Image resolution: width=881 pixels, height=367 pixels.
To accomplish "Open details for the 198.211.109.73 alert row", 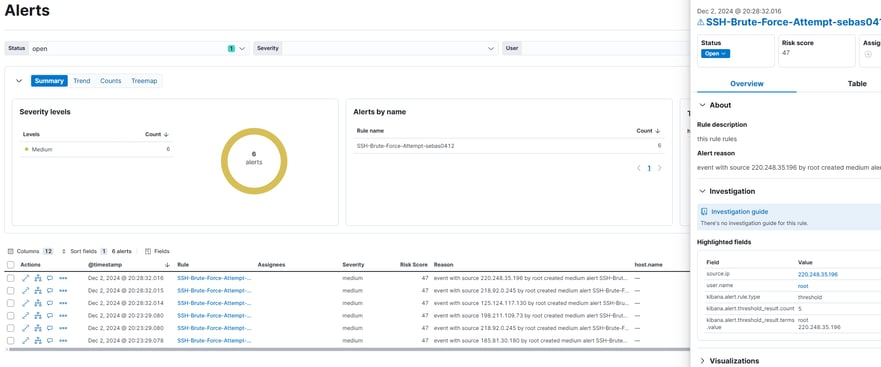I will click(x=25, y=315).
